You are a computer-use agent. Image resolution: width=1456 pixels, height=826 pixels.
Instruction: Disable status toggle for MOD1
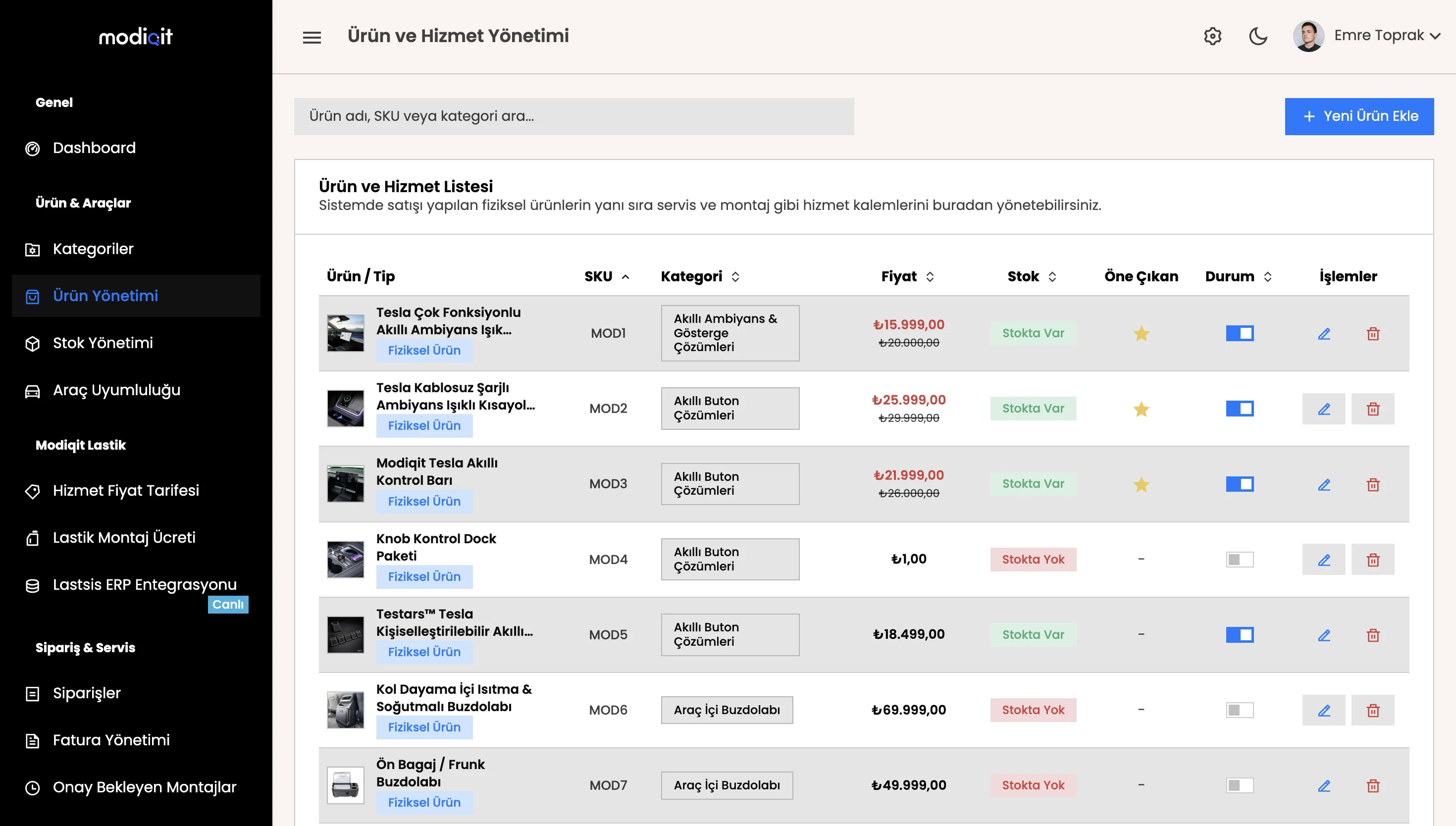(x=1239, y=333)
